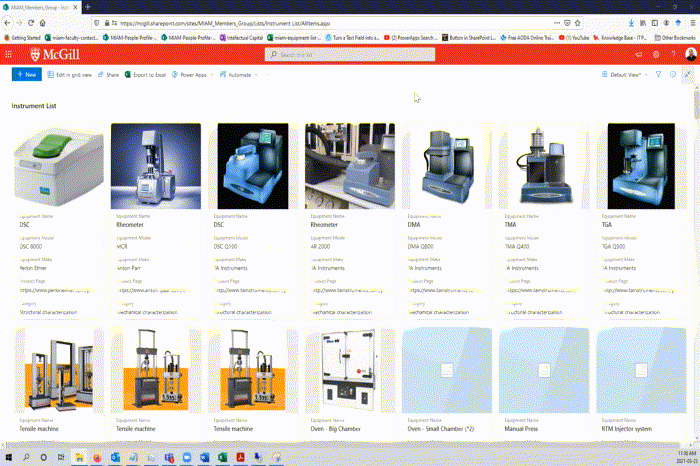
Task: Click the McGill logo in the header
Action: (x=55, y=54)
